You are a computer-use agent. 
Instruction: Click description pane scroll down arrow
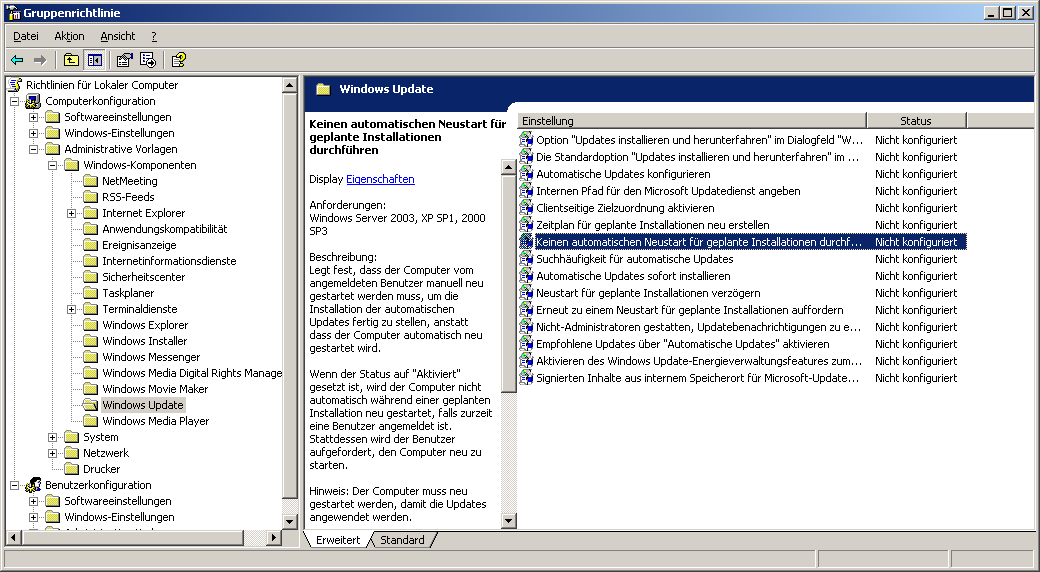(x=508, y=521)
